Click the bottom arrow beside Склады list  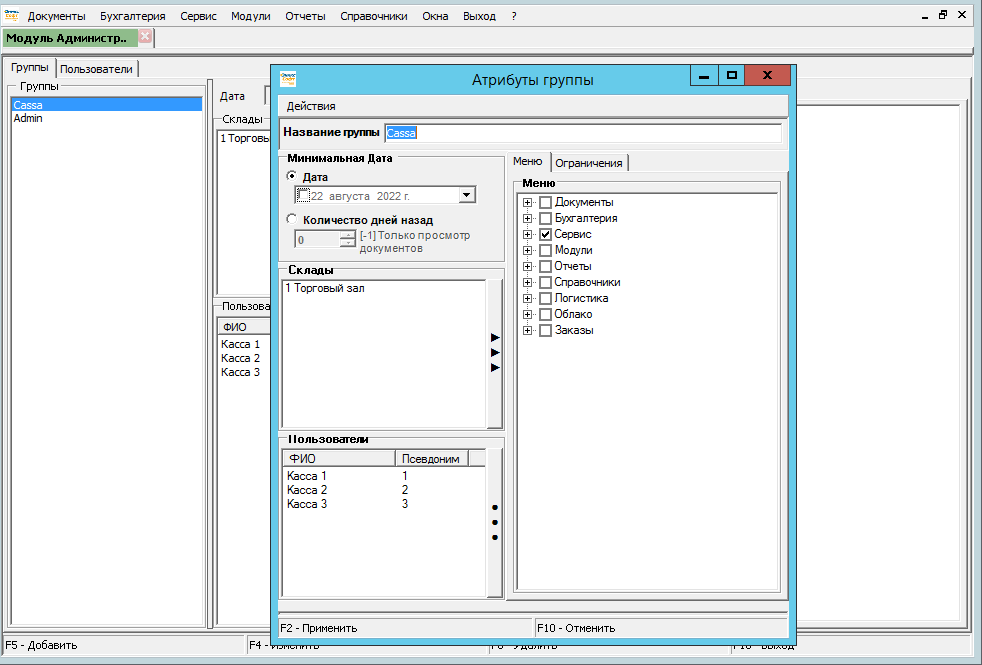495,368
